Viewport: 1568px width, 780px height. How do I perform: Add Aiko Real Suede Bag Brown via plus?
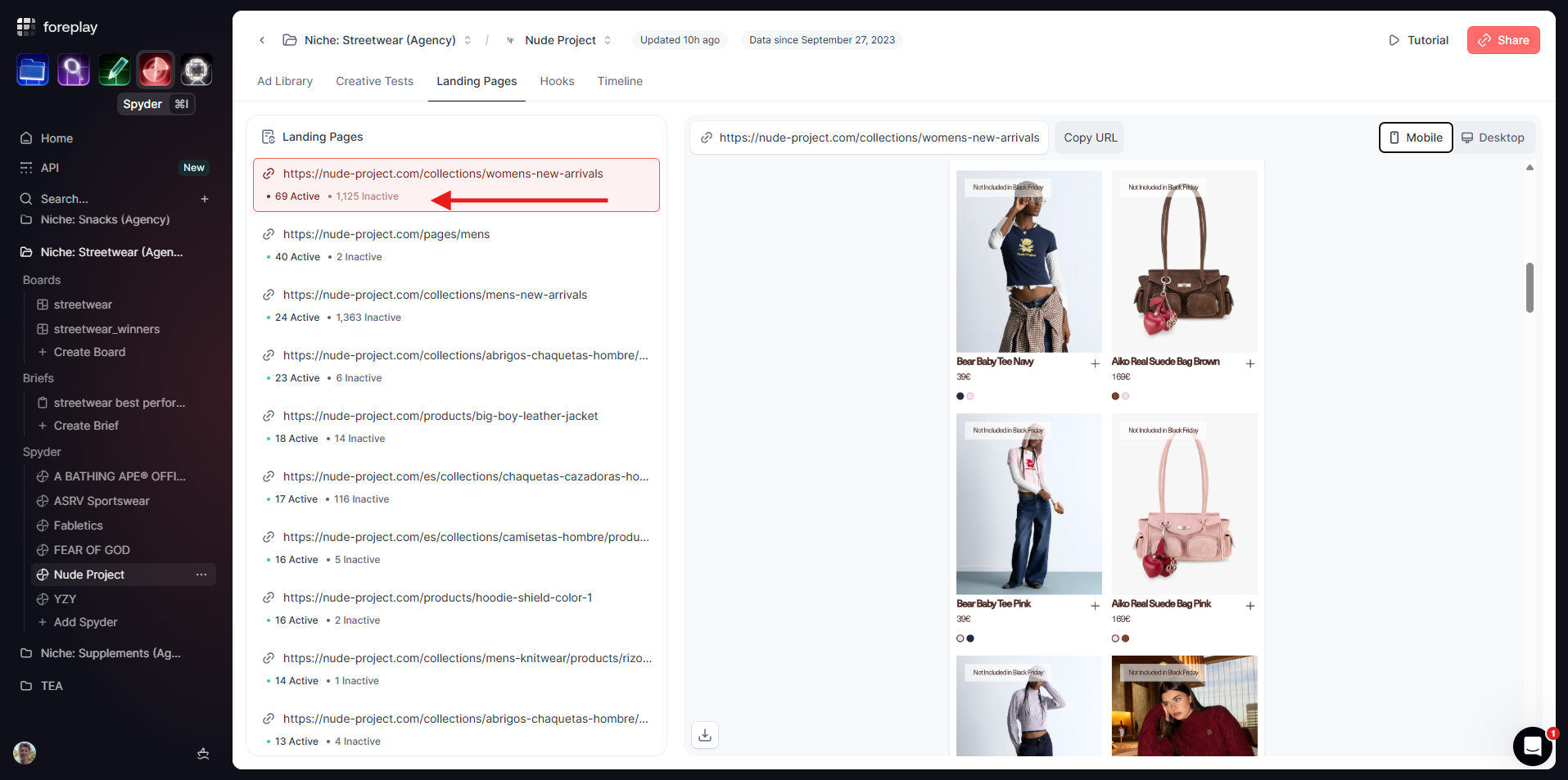1250,363
